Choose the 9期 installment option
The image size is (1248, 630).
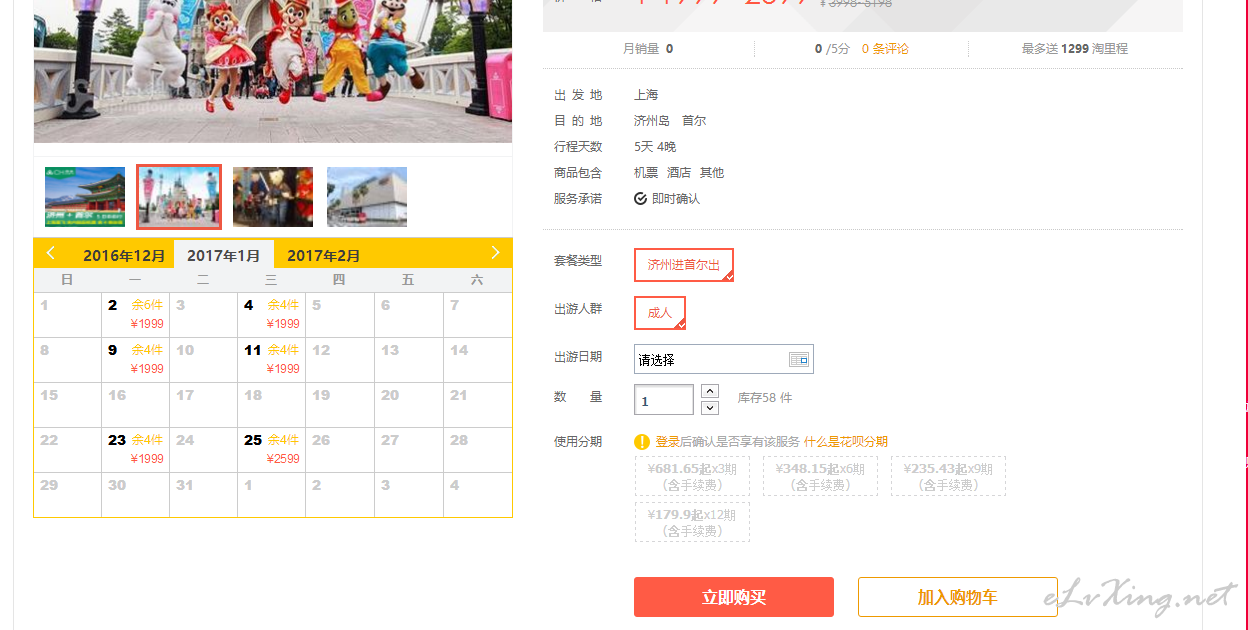click(948, 476)
